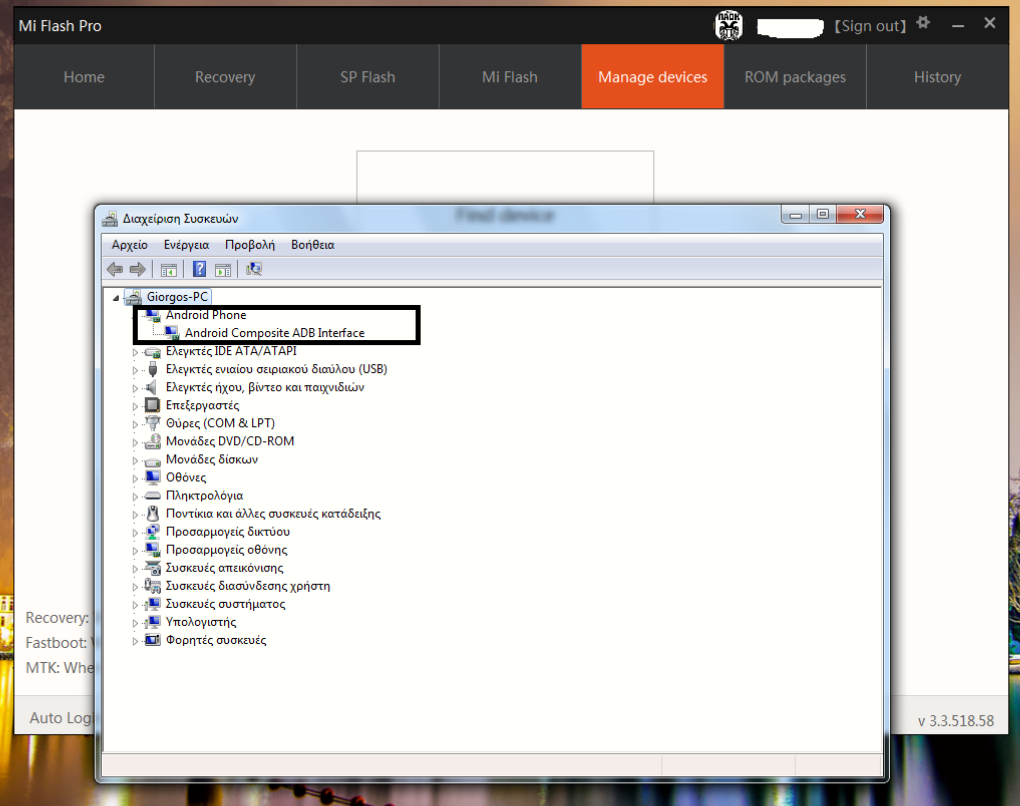Click the Back arrow in Device Manager toolbar

pos(114,269)
